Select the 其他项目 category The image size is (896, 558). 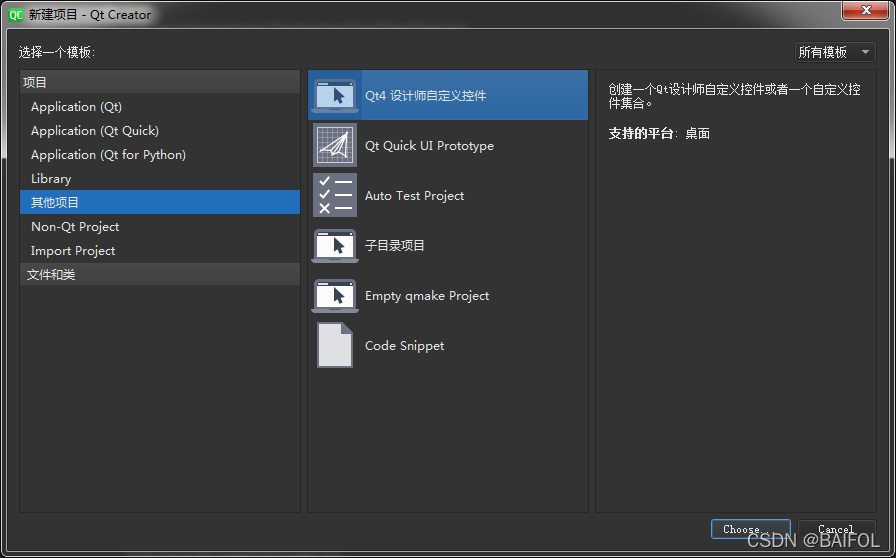click(160, 202)
